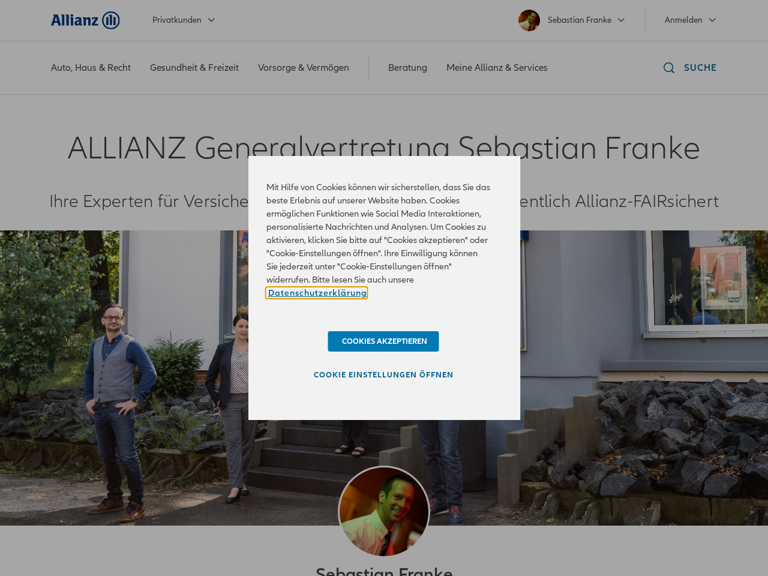The width and height of the screenshot is (768, 576).
Task: Open Cookie Einstellungen öffnen link
Action: 383,375
